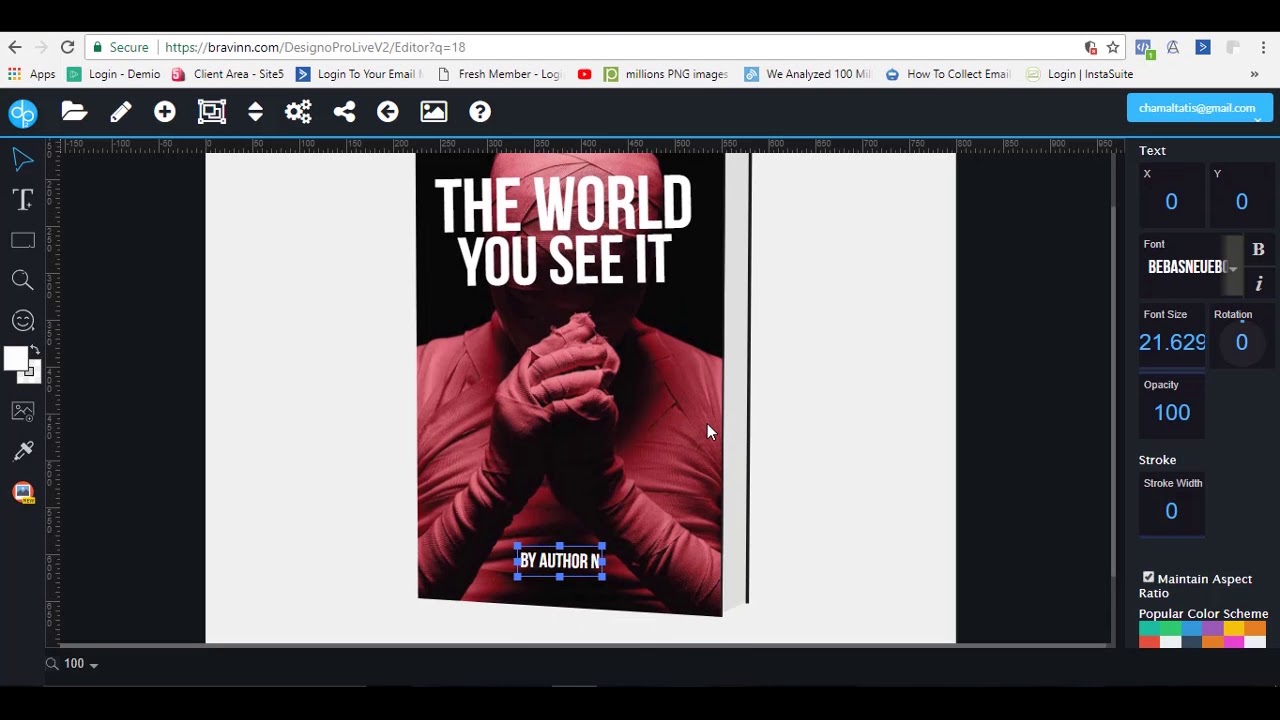Select the eyedropper color picker tool
1280x720 pixels.
23,452
